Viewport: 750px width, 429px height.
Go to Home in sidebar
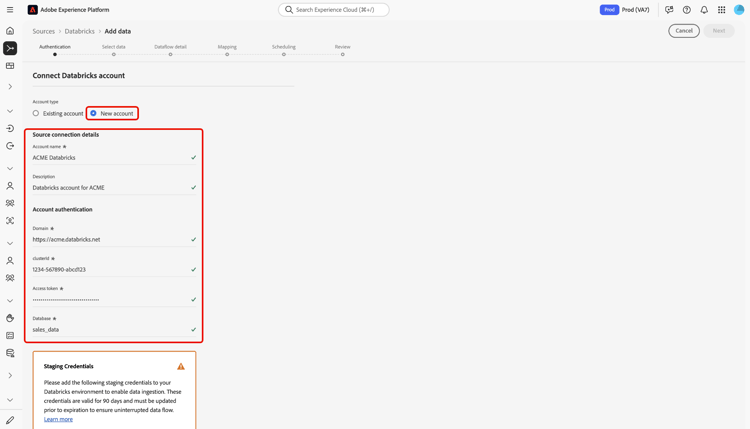[10, 31]
